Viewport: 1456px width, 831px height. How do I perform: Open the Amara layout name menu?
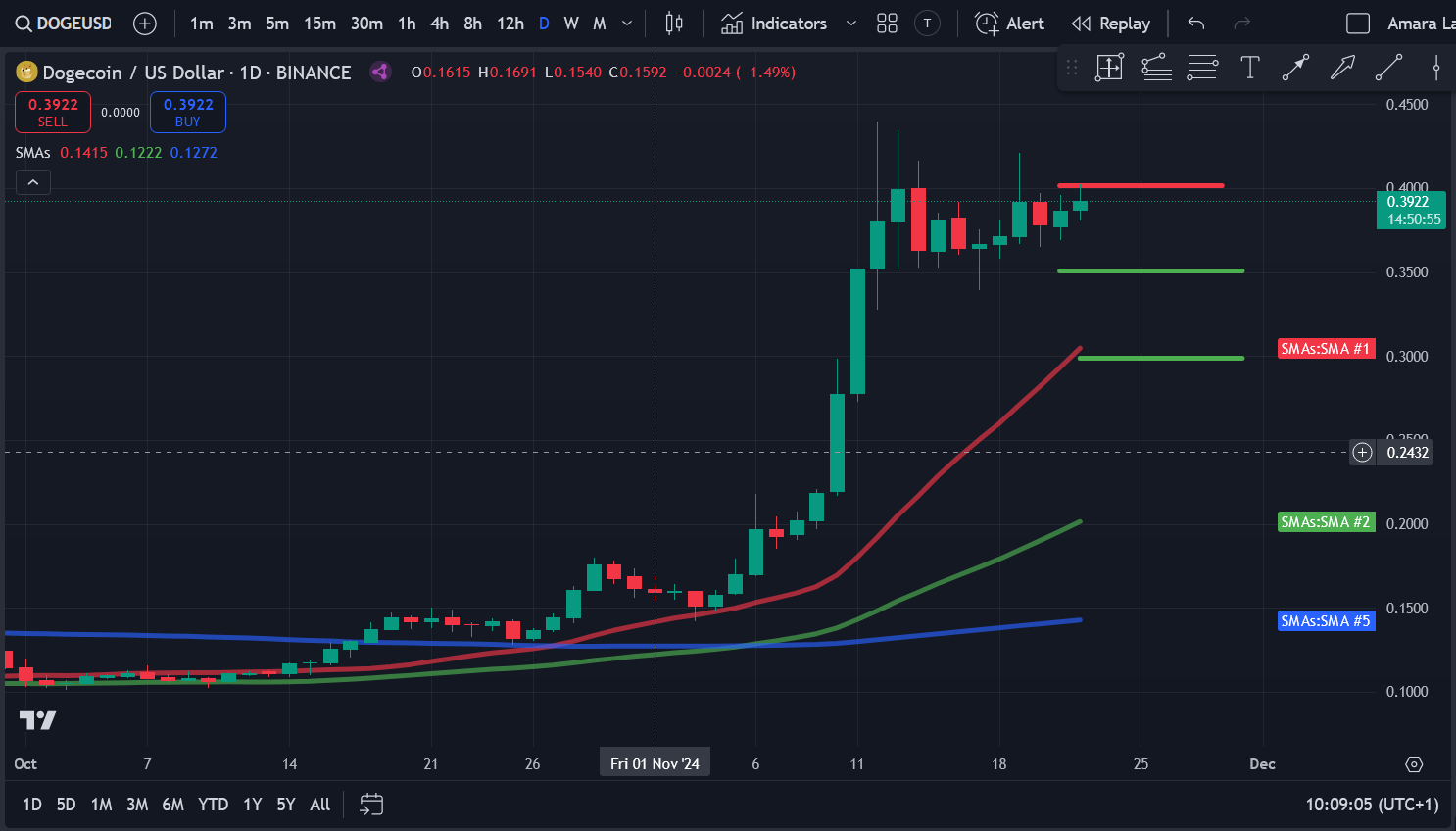pyautogui.click(x=1421, y=24)
